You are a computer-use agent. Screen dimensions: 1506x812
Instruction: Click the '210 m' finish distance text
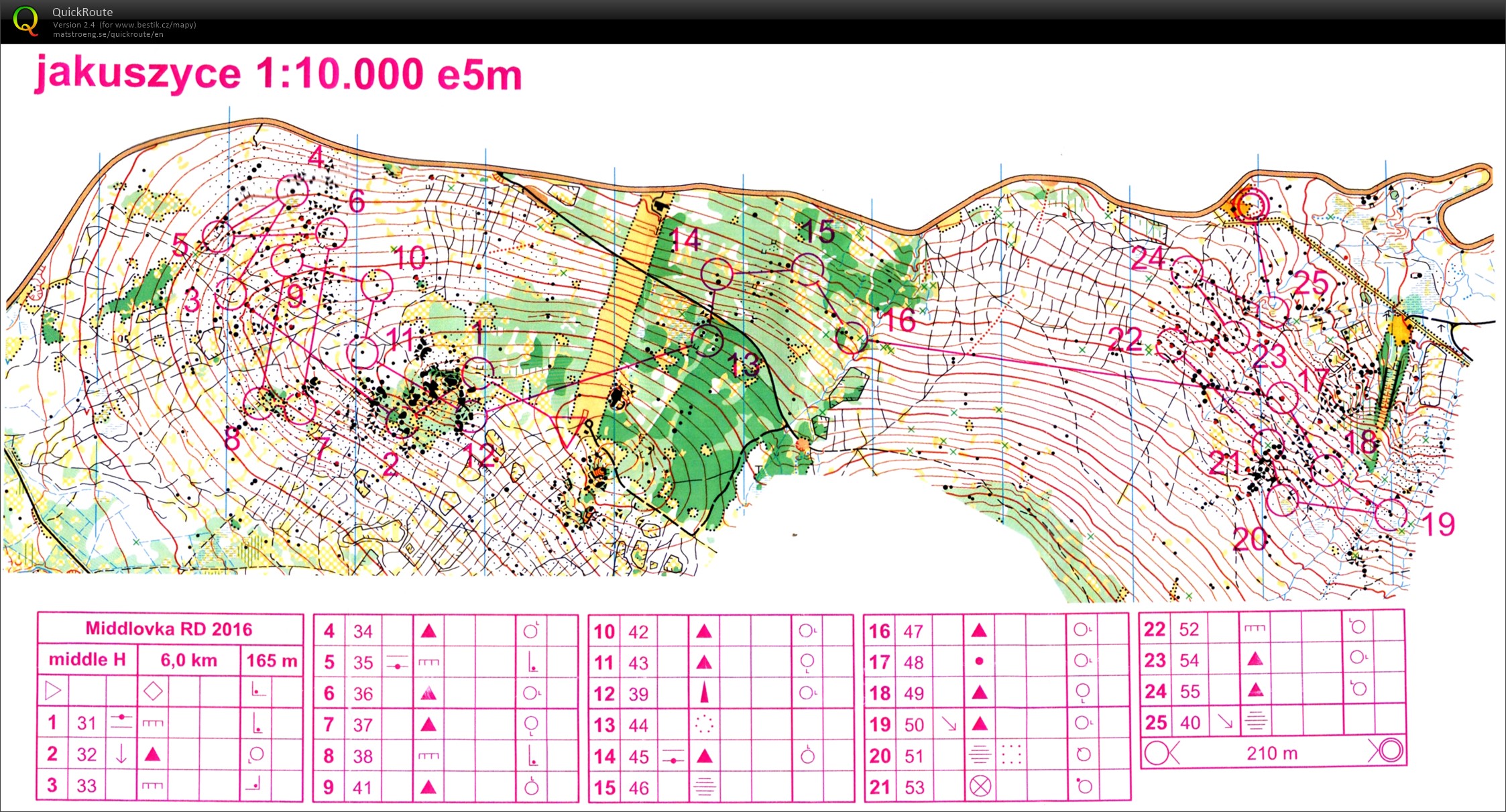pos(1272,754)
